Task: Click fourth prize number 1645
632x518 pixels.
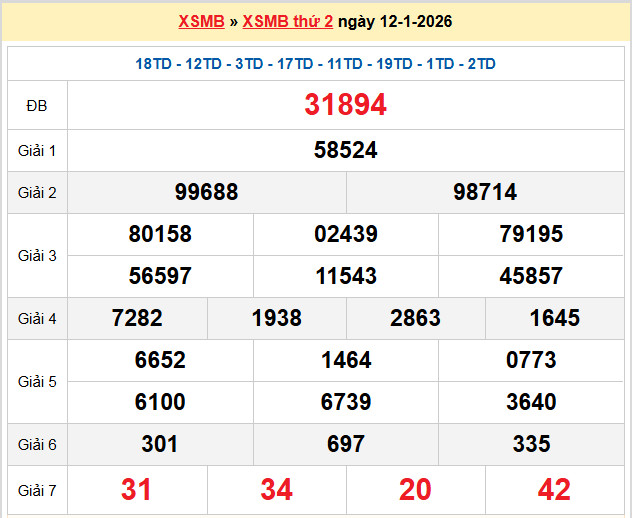Action: click(x=554, y=318)
